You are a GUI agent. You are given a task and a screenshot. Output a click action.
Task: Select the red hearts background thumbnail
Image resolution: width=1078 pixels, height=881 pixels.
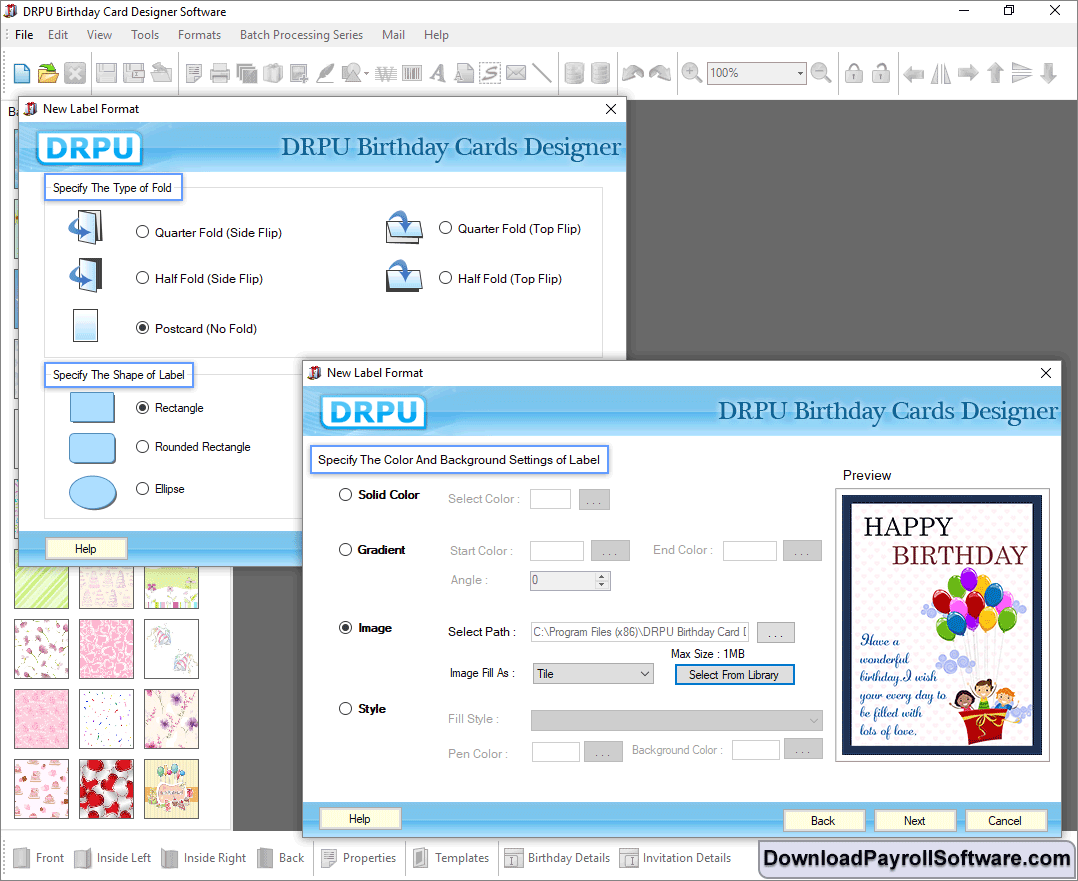(106, 789)
